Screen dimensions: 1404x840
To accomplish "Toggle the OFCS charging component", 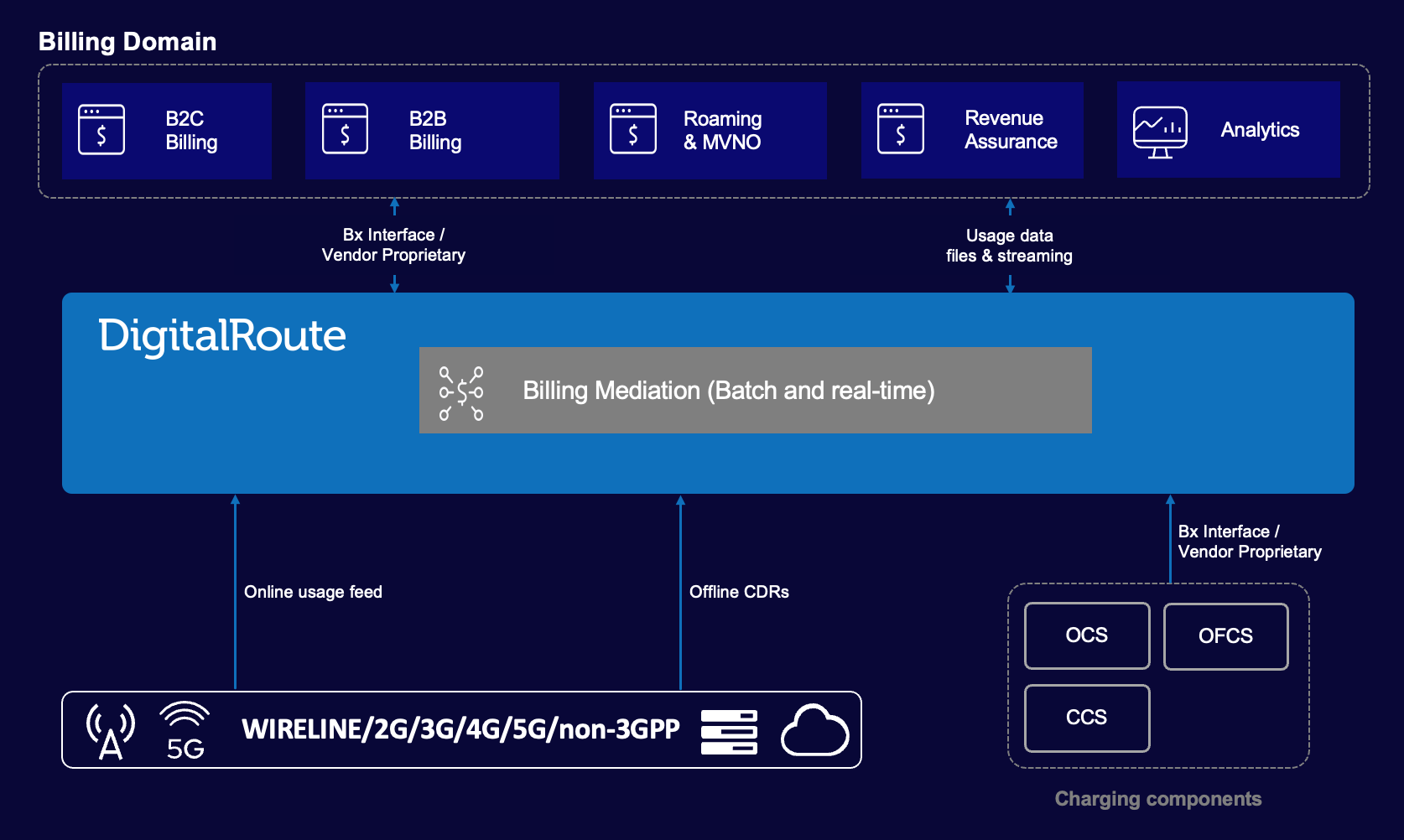I will pyautogui.click(x=1225, y=635).
